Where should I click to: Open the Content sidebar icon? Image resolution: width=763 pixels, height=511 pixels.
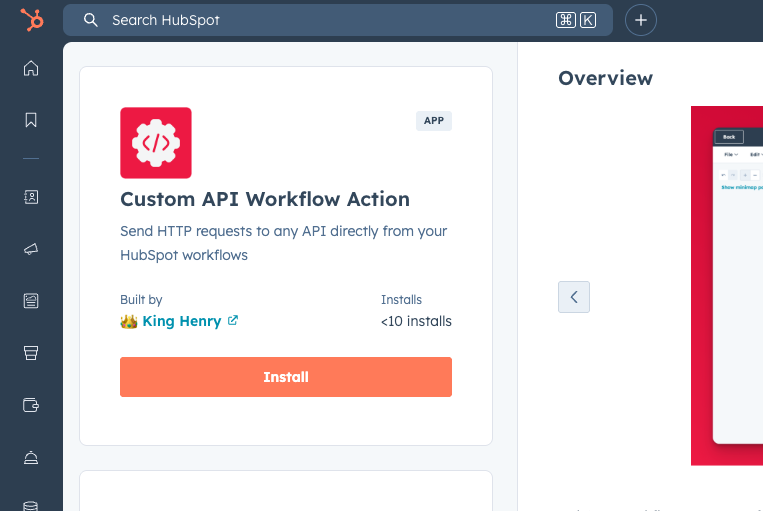pos(31,300)
